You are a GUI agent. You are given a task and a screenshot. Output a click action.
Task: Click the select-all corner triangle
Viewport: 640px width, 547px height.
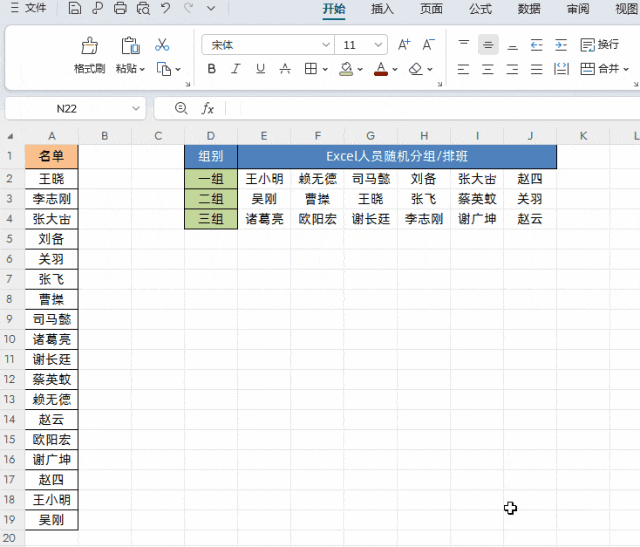[x=10, y=136]
